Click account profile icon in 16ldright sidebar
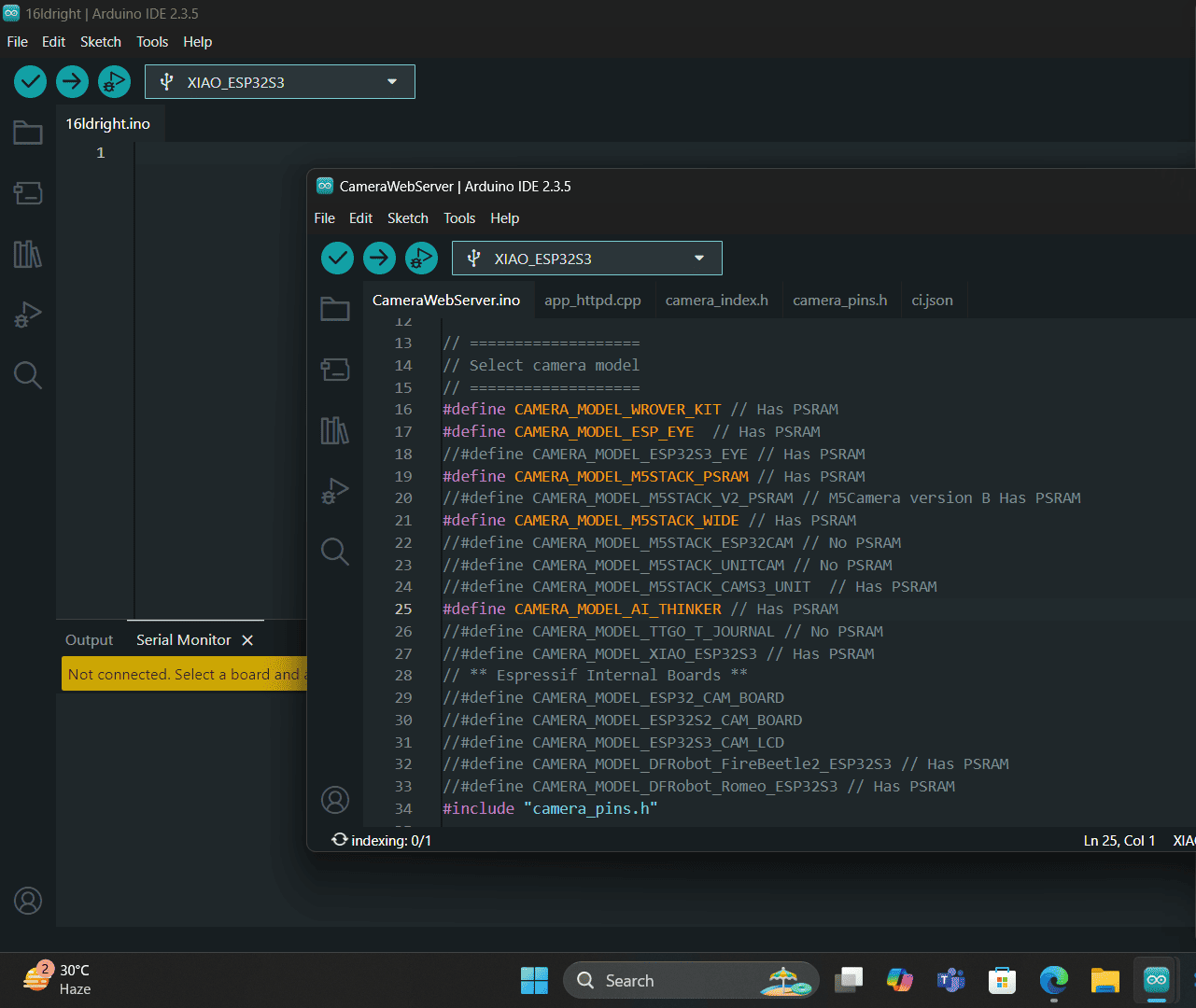Screen dimensions: 1196x1008 coord(28,901)
